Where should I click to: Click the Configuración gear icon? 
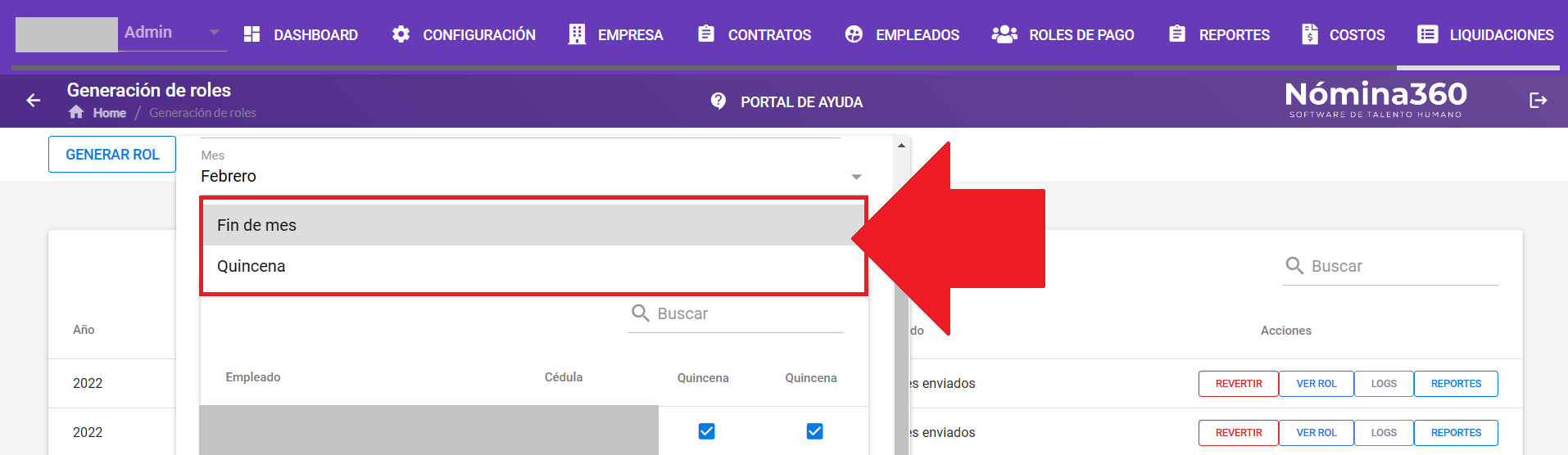click(x=401, y=34)
